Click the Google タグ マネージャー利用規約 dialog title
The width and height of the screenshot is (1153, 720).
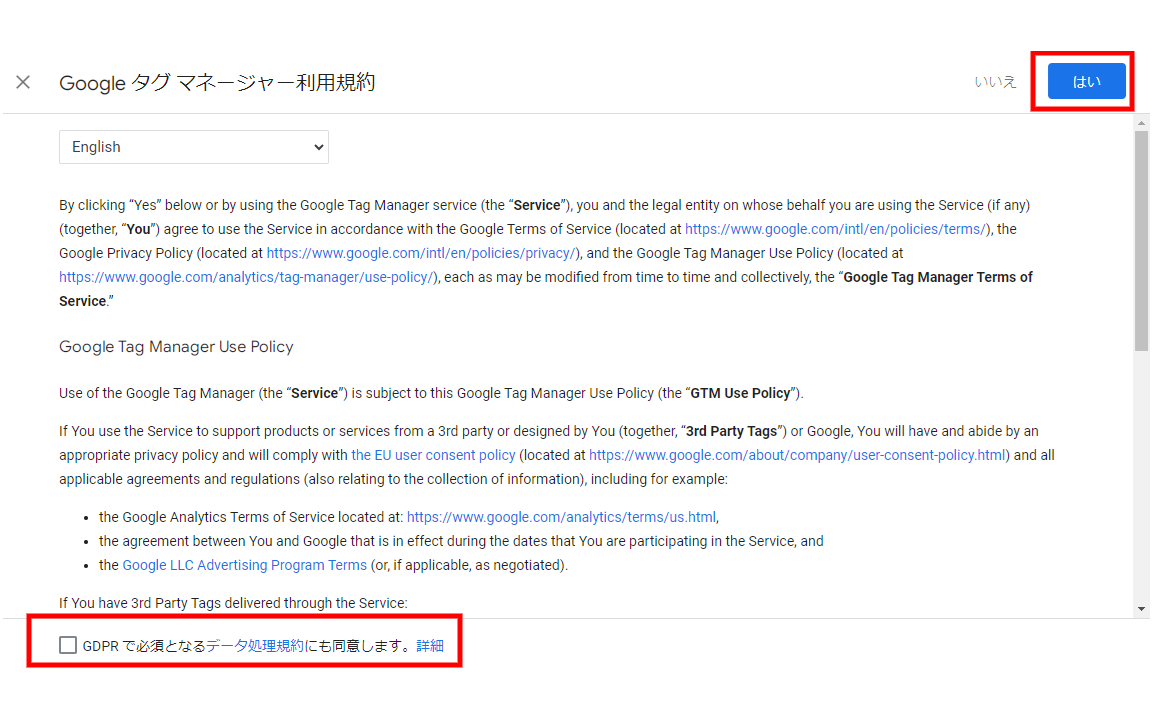[217, 83]
